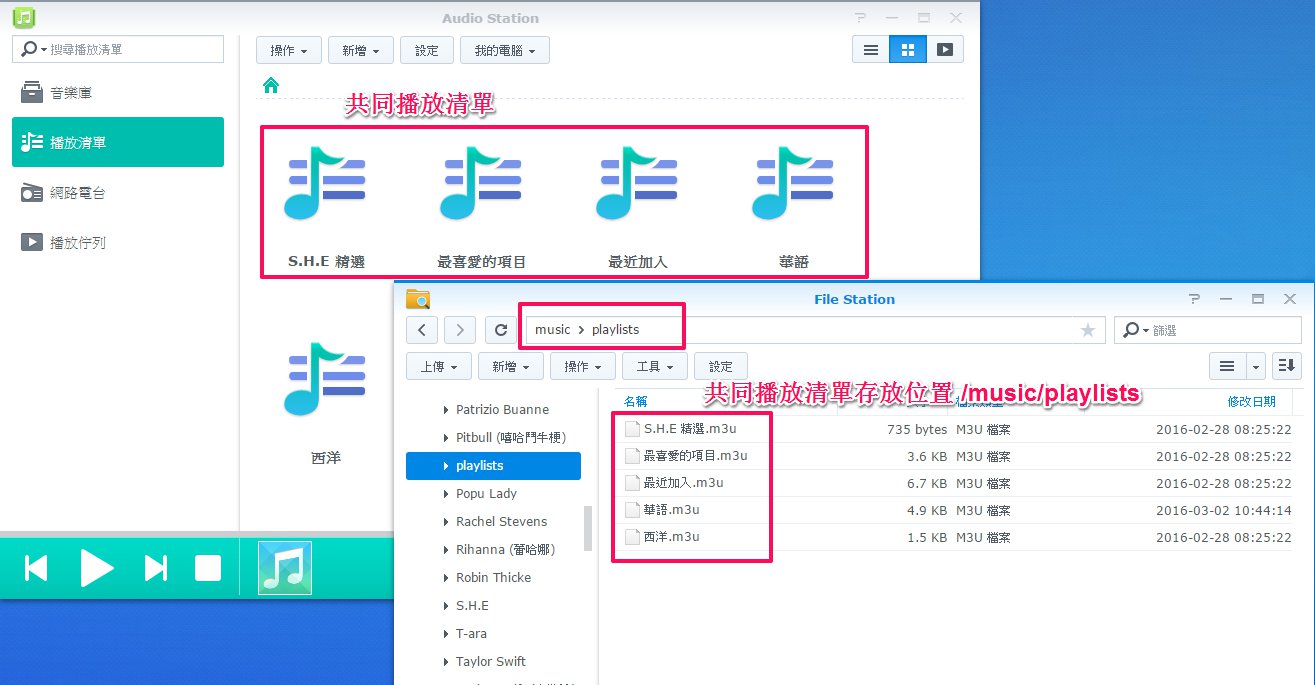1315x685 pixels.
Task: Select the S.H.E folder in tree
Action: coord(472,606)
